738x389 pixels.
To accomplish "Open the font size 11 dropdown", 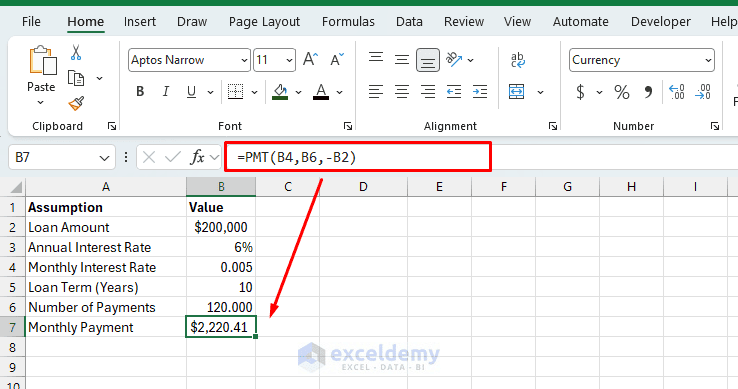I will point(289,60).
